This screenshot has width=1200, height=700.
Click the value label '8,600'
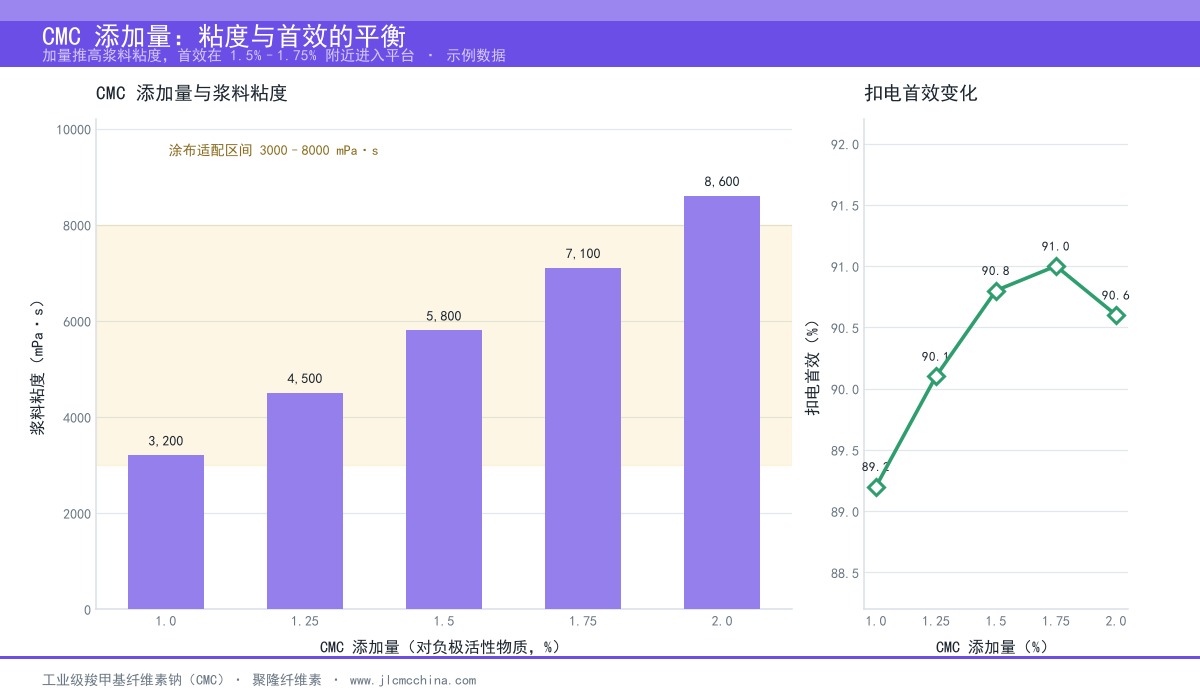coord(722,182)
